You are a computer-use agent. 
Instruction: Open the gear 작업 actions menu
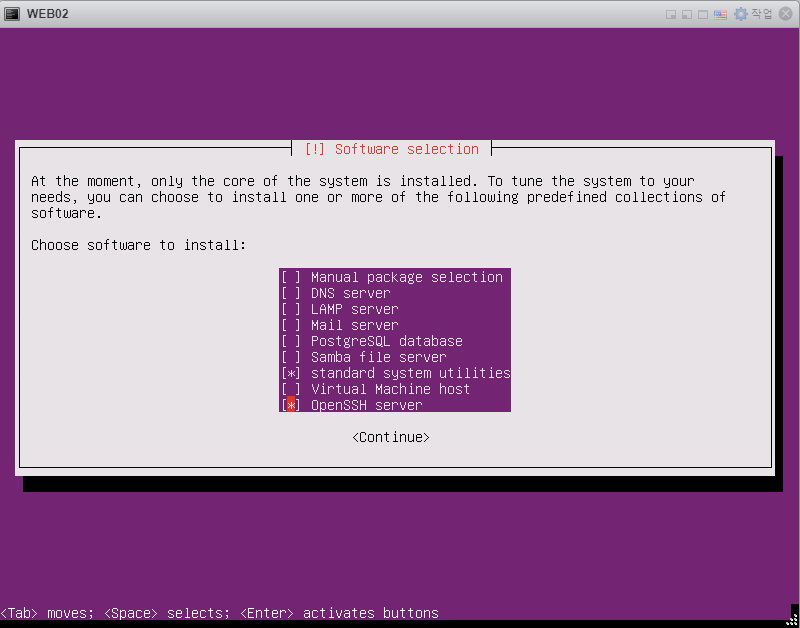(x=753, y=14)
